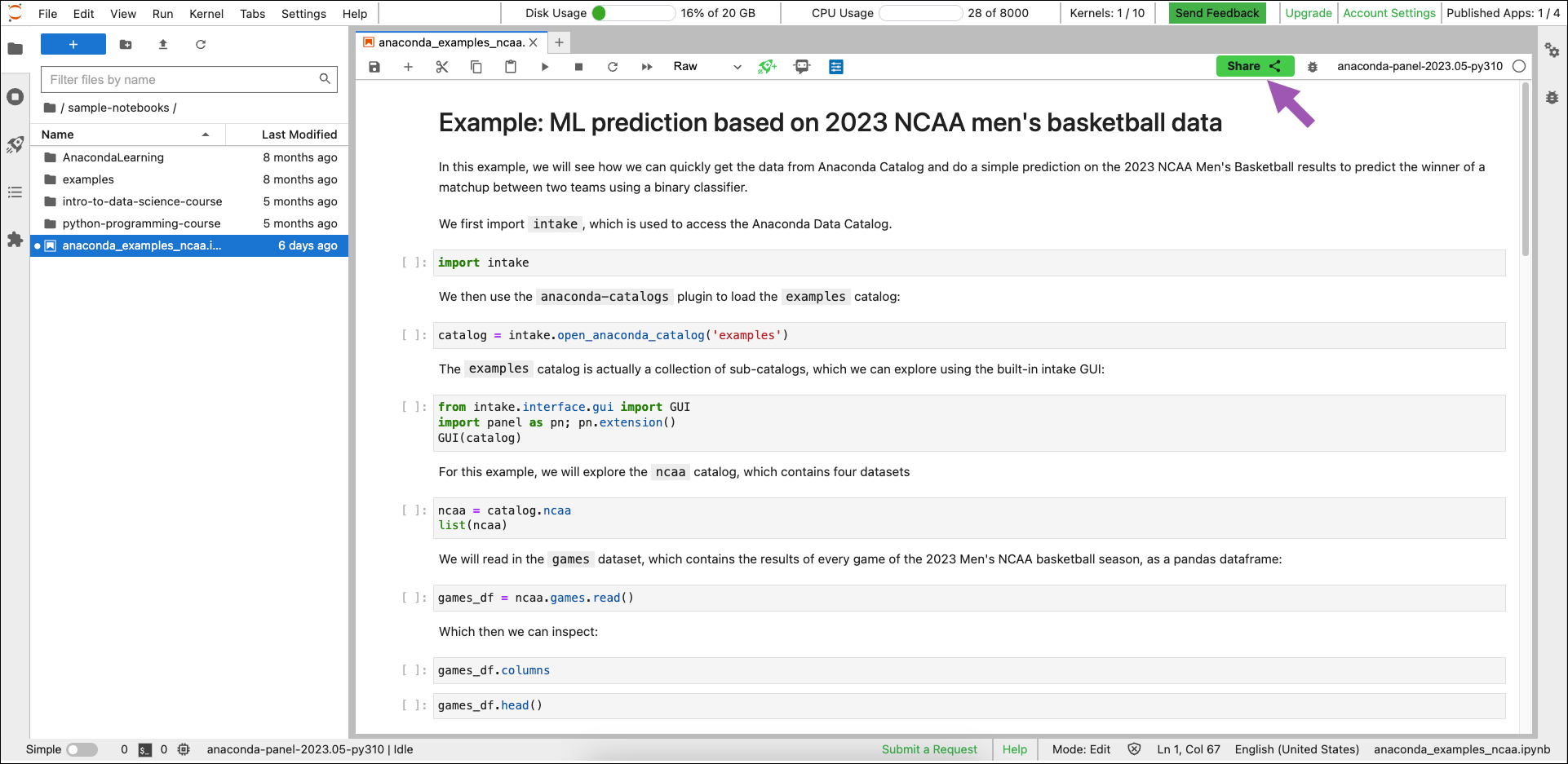
Task: Click the Disk Usage progress bar
Action: coord(634,13)
